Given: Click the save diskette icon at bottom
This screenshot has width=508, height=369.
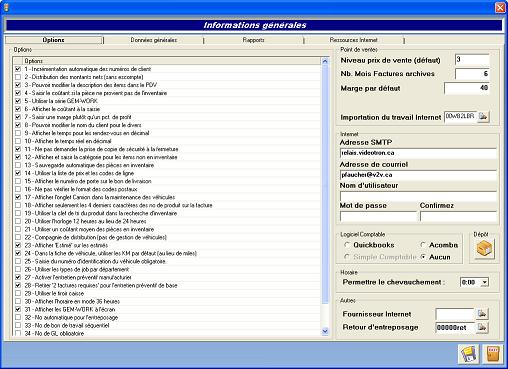Looking at the screenshot, I should (468, 354).
